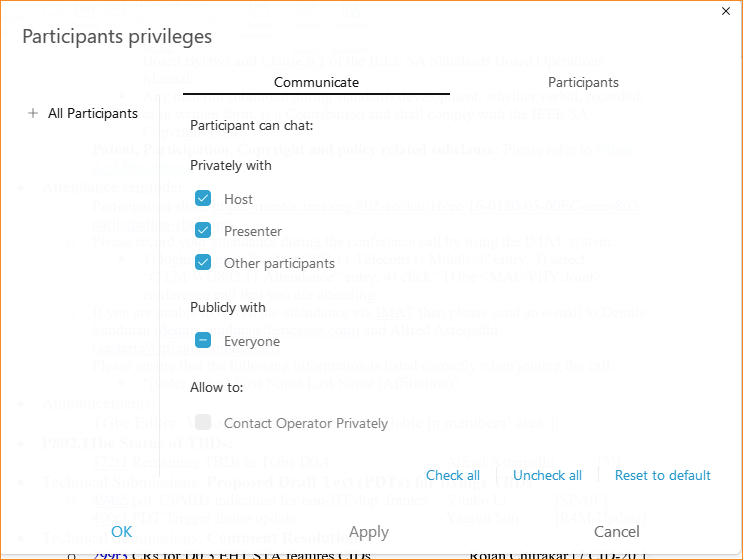Screen dimensions: 743x560
Task: Click the Host label text
Action: click(x=238, y=199)
